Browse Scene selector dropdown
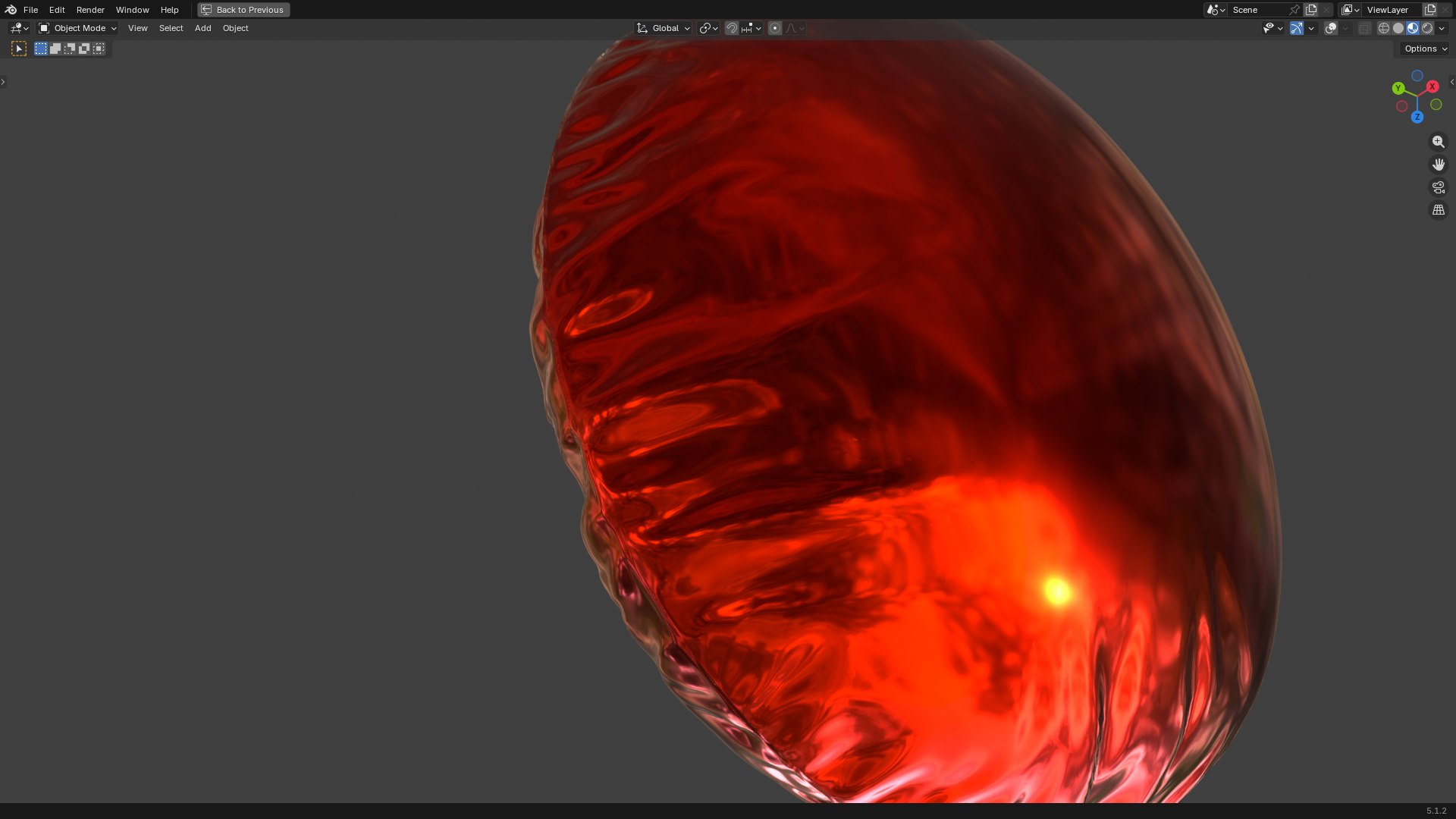The width and height of the screenshot is (1456, 819). click(1216, 10)
